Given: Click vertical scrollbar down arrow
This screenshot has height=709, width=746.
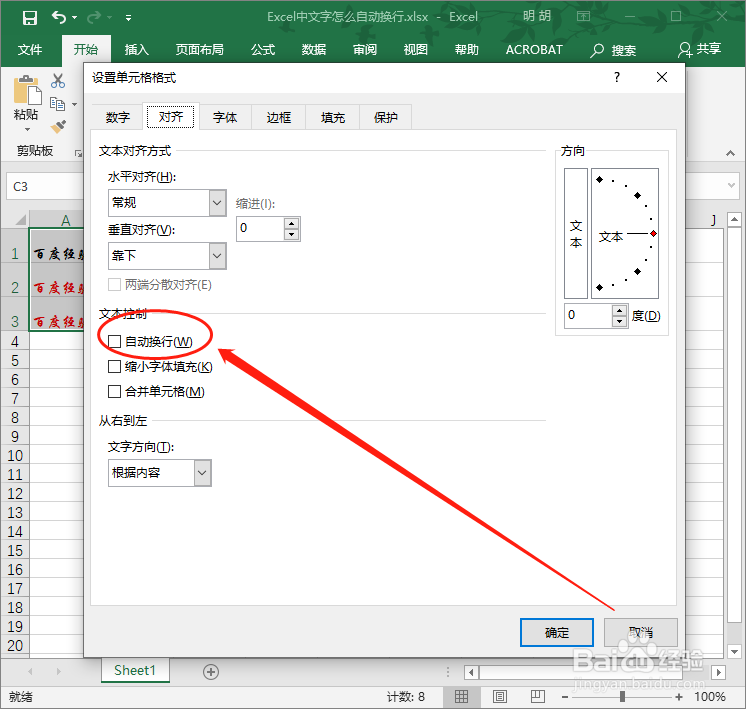Looking at the screenshot, I should pyautogui.click(x=734, y=651).
